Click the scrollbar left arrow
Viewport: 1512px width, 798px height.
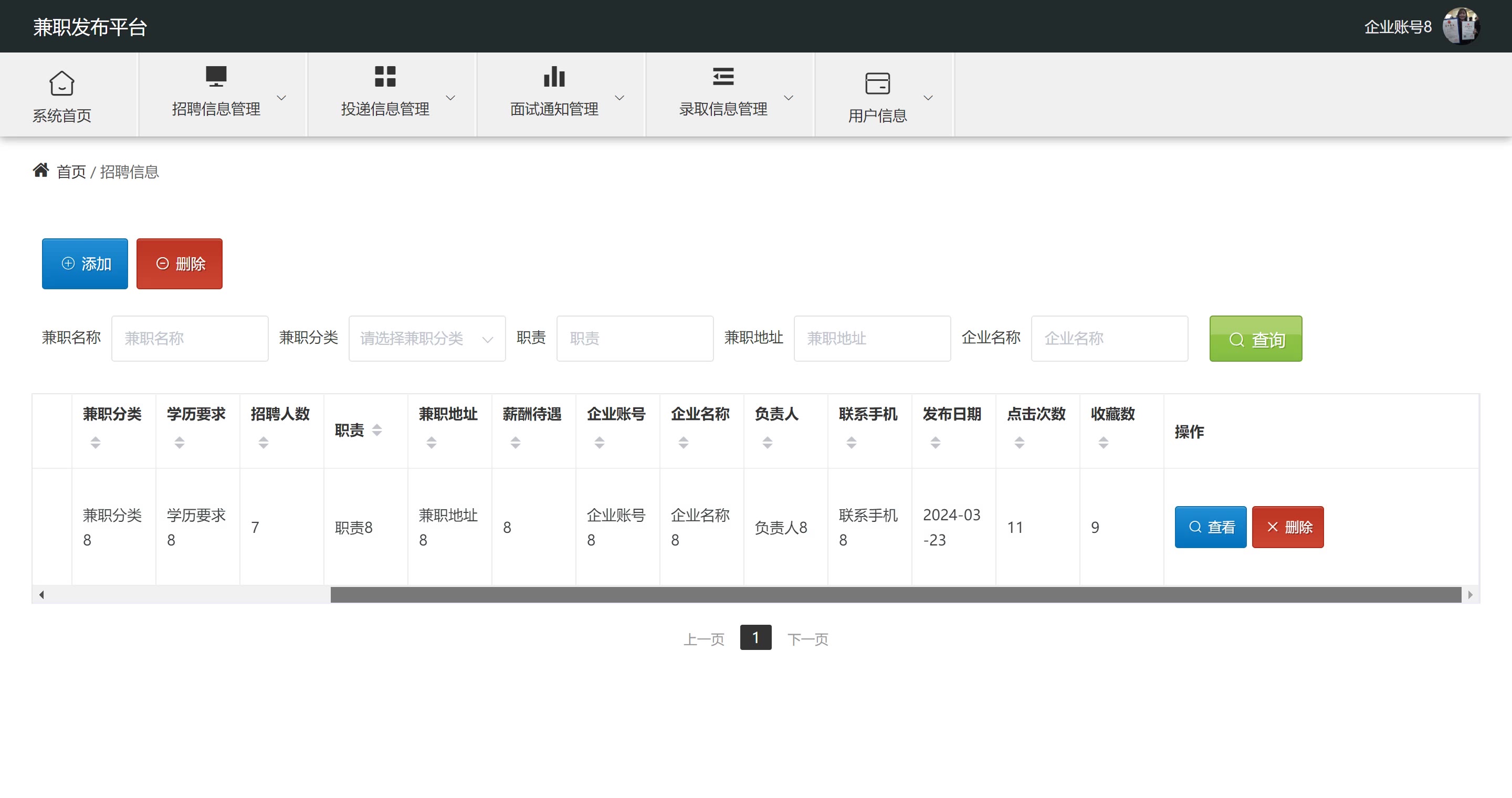(x=41, y=594)
